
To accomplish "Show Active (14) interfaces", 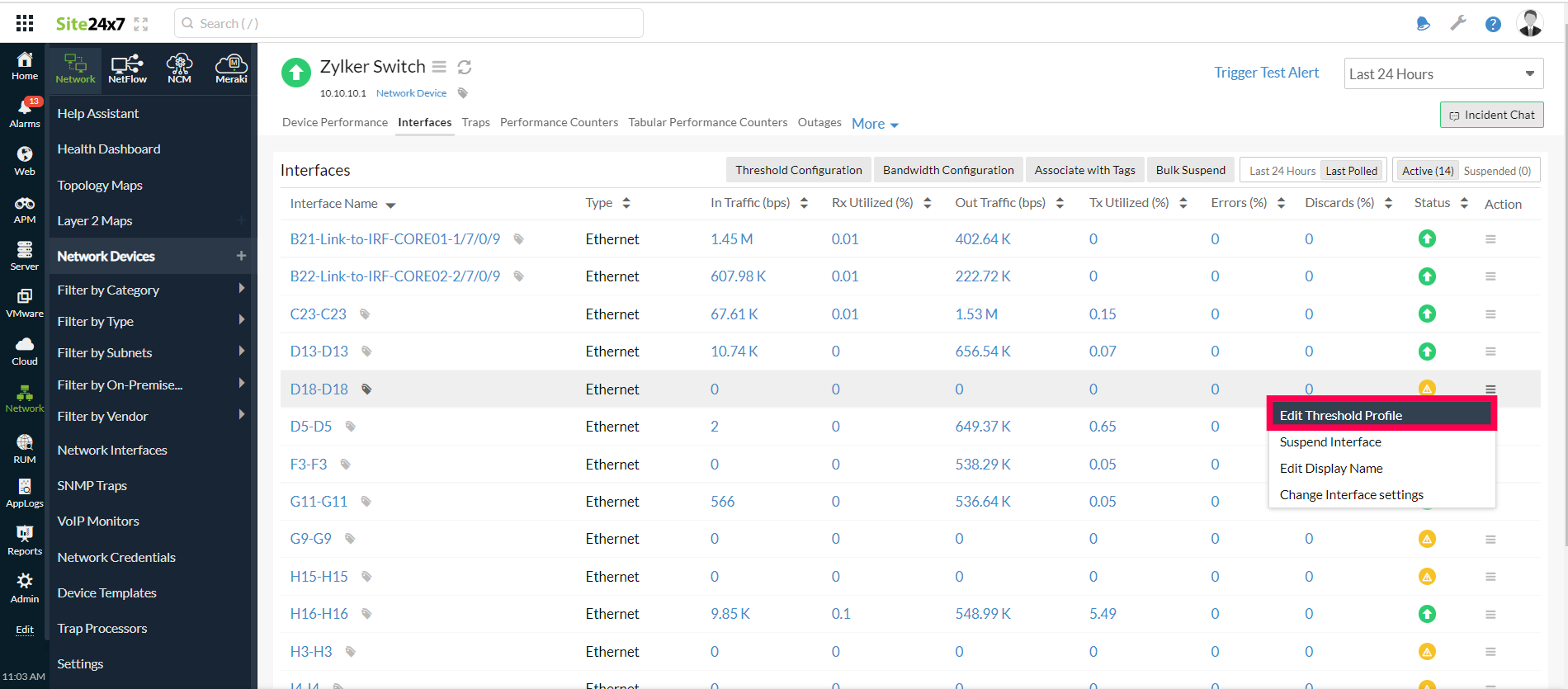I will point(1427,171).
